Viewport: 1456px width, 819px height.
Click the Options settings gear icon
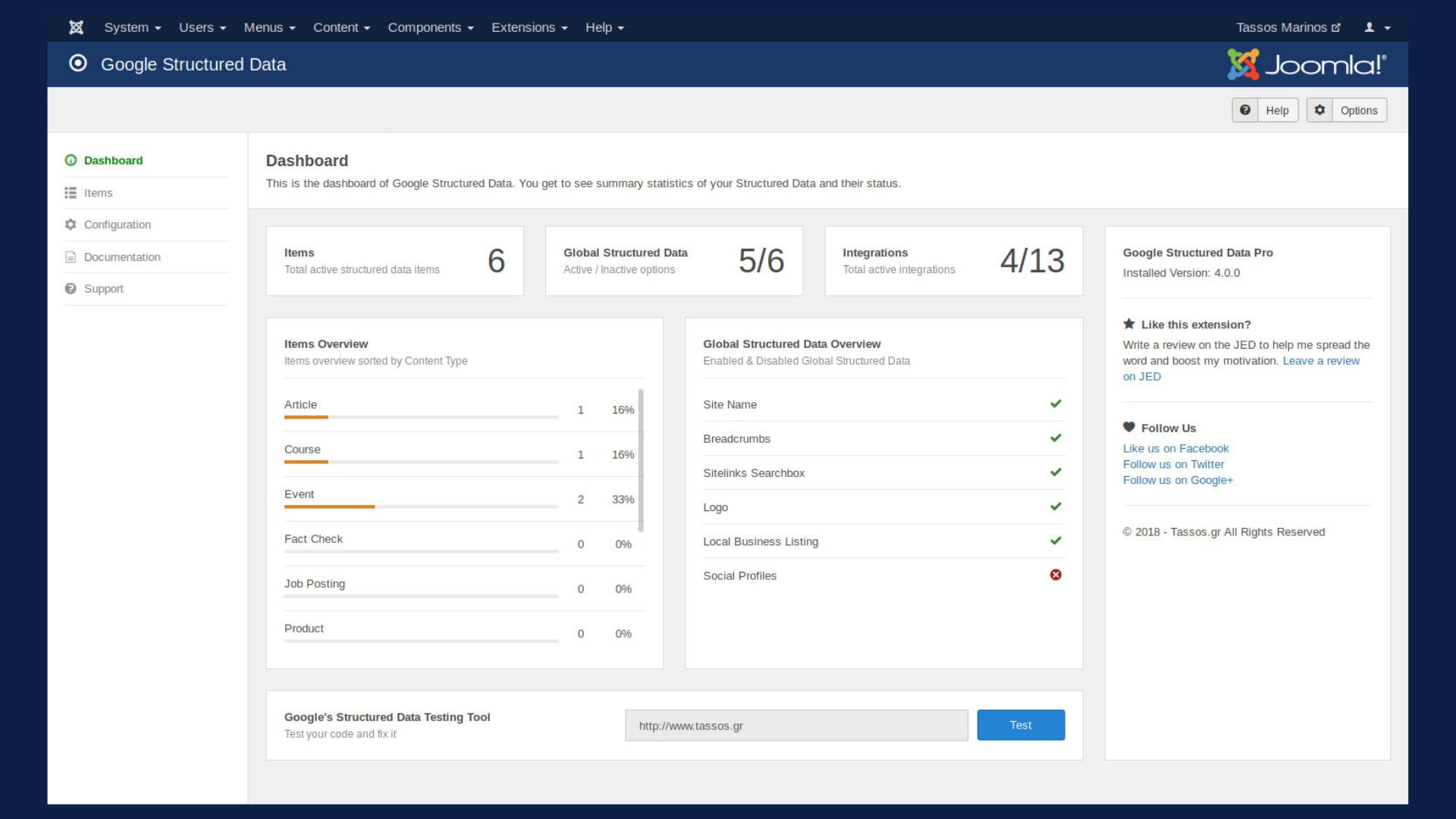pyautogui.click(x=1320, y=110)
